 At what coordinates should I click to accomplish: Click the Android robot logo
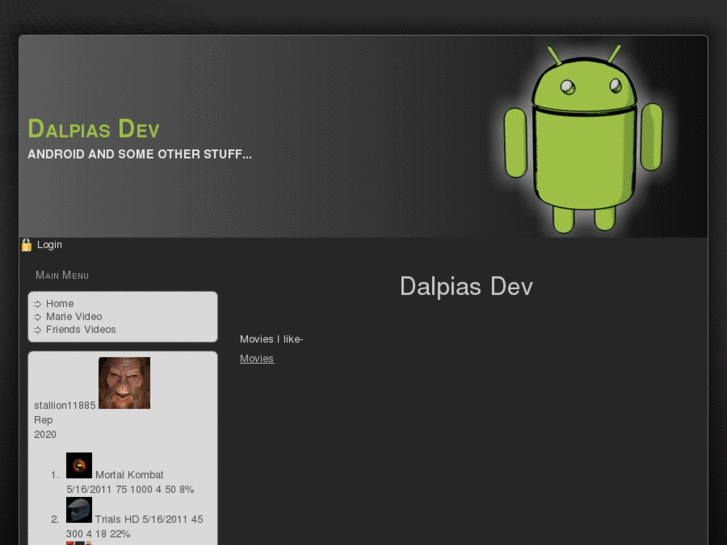pyautogui.click(x=584, y=139)
